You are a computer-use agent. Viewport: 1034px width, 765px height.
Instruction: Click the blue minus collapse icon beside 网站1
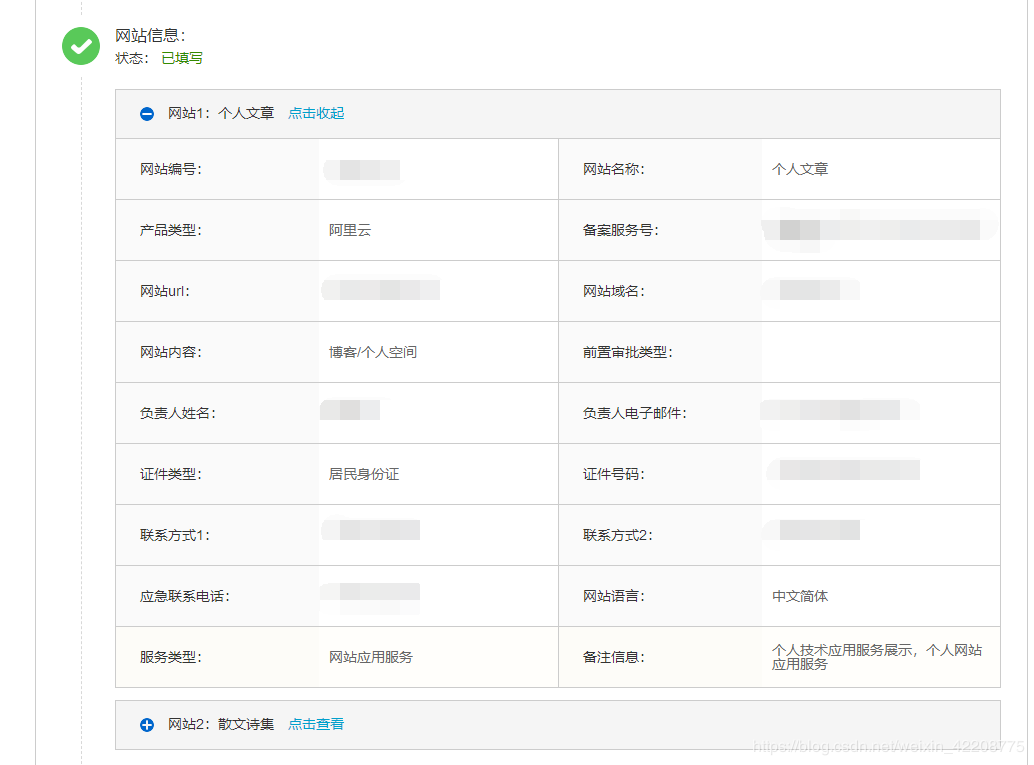146,113
